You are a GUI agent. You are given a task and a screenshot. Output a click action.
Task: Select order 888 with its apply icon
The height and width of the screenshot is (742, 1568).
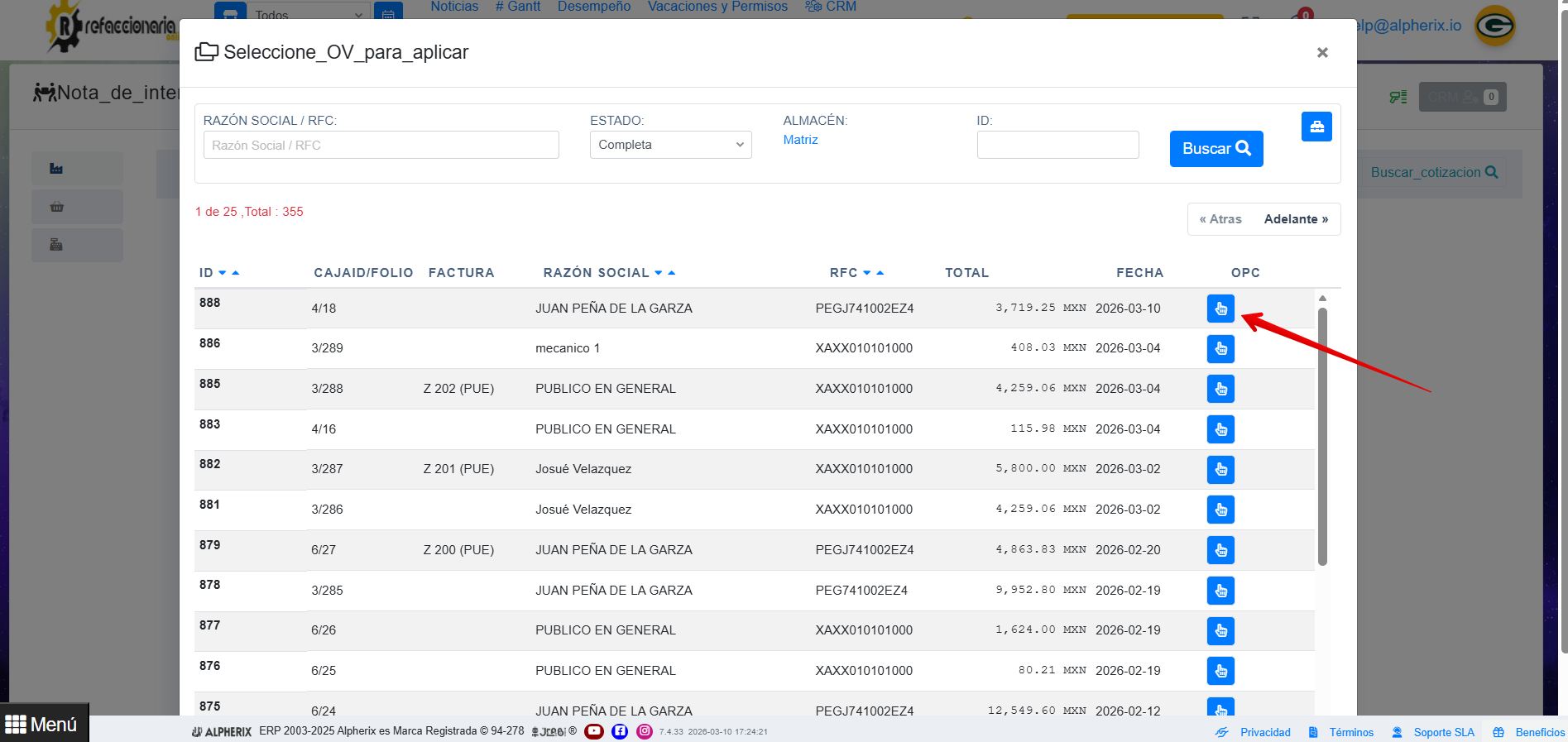point(1220,309)
